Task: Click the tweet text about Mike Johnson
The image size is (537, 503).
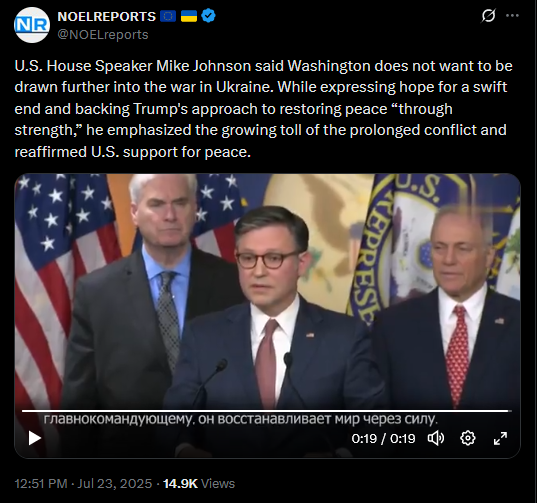Action: 263,109
